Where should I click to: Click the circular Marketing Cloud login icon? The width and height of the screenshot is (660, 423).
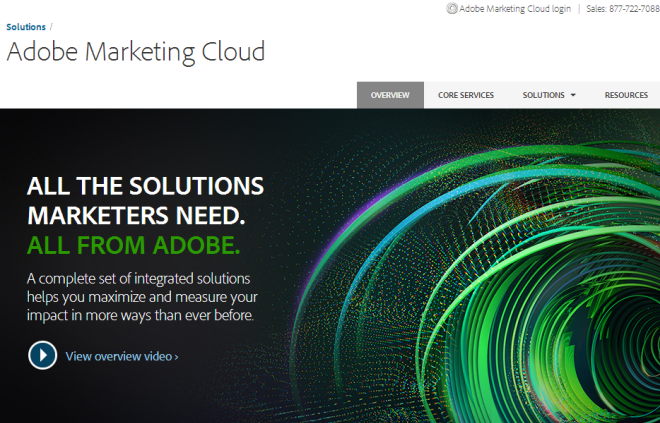click(x=452, y=8)
